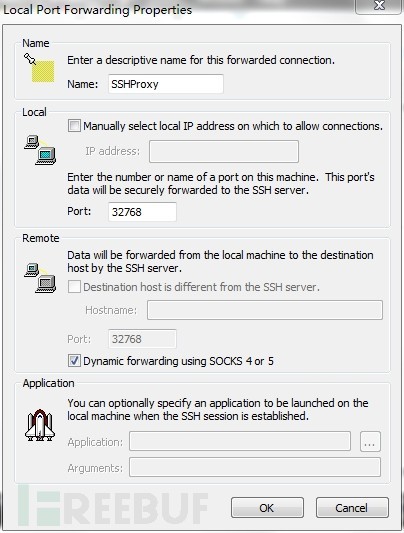Viewport: 404px width, 533px height.
Task: Click the remote Hostname text field
Action: [x=265, y=310]
